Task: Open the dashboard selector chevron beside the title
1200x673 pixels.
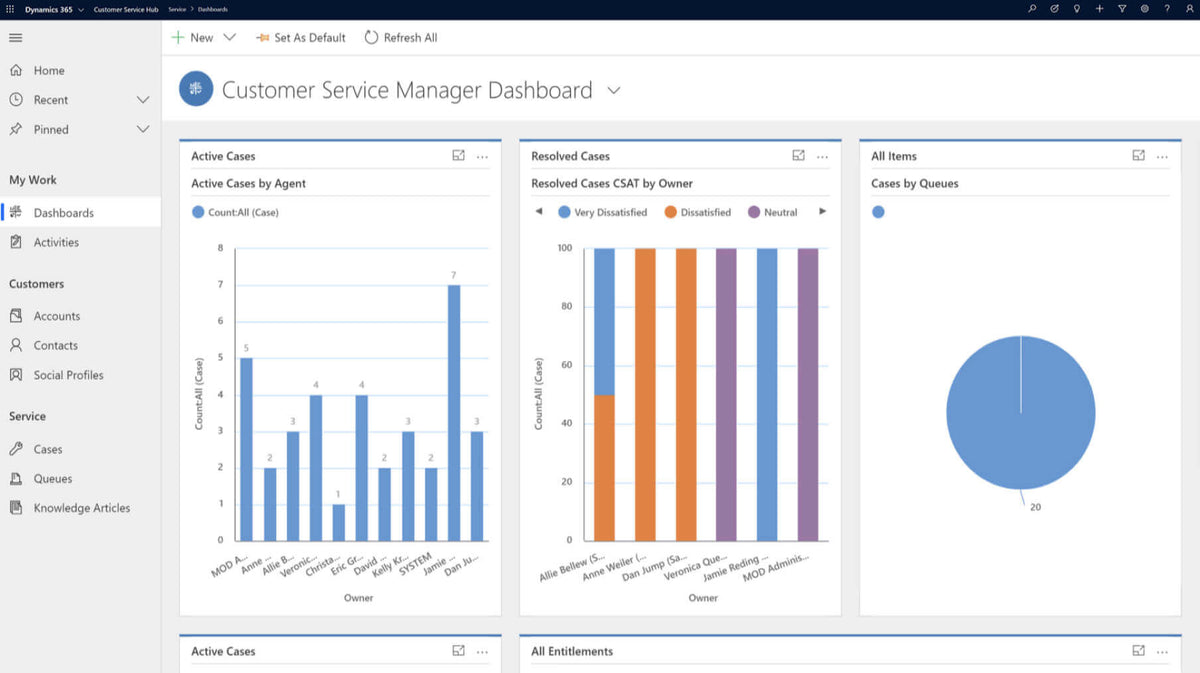Action: coord(614,90)
